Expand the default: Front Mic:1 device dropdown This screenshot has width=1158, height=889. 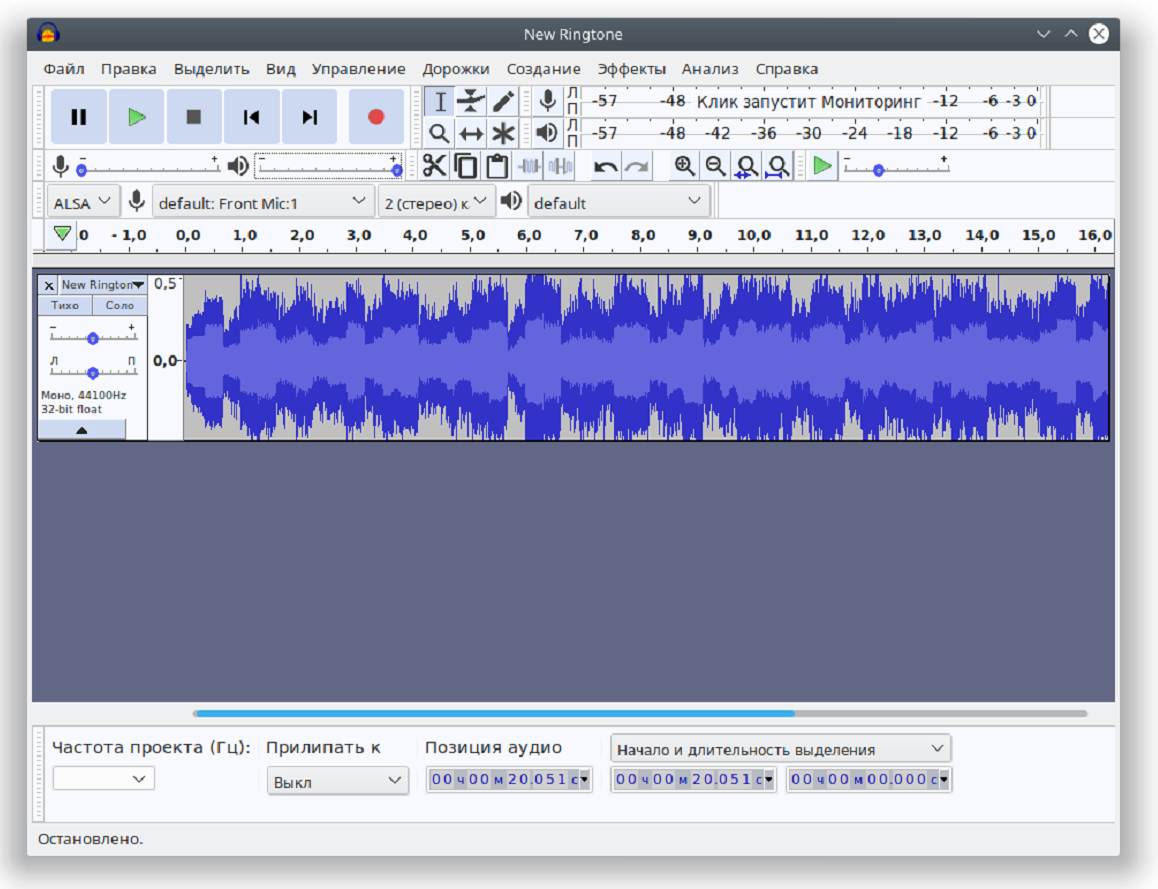pos(263,202)
